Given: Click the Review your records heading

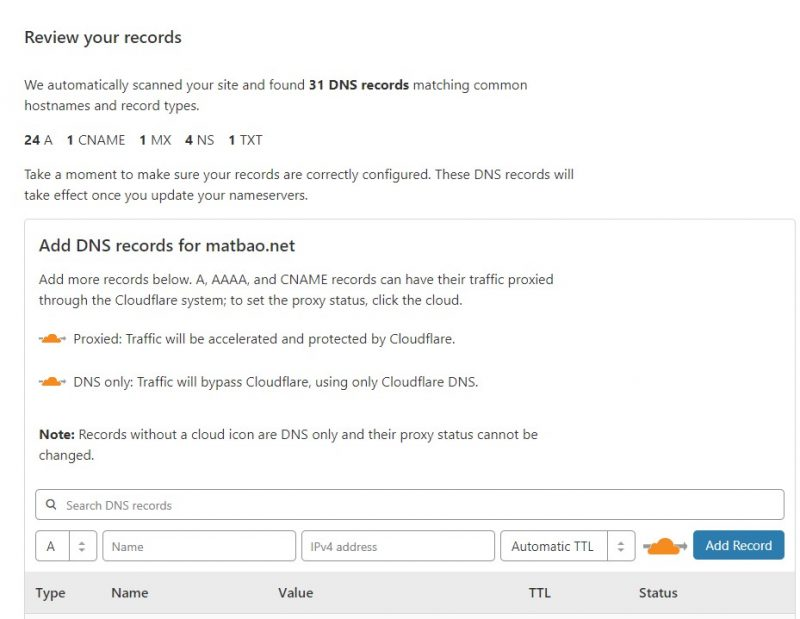Looking at the screenshot, I should pos(103,38).
